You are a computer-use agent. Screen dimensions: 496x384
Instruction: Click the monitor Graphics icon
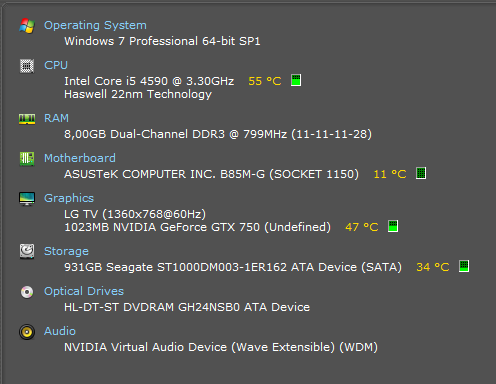pos(27,199)
